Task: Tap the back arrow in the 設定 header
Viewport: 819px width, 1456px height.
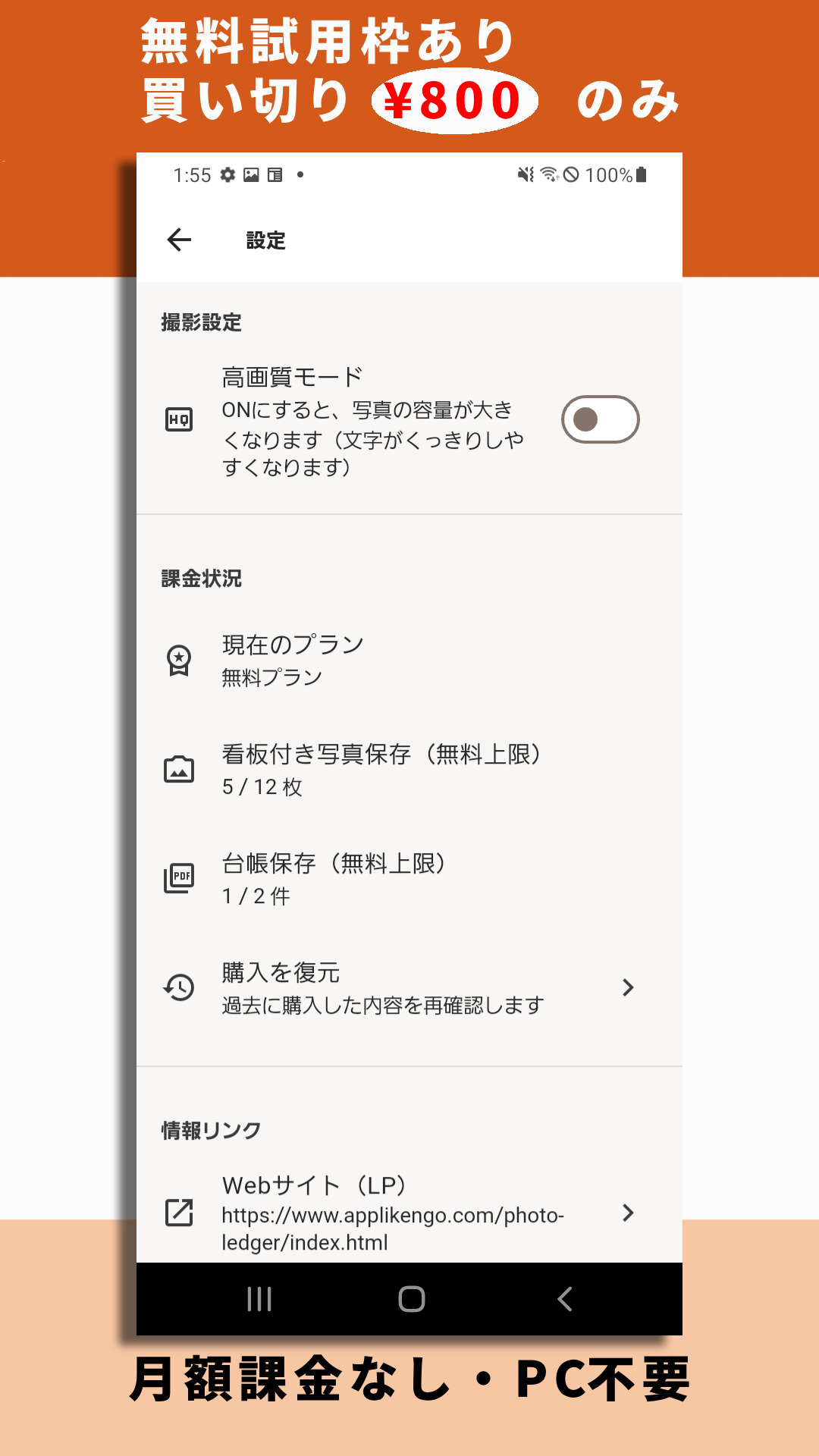Action: (x=180, y=240)
